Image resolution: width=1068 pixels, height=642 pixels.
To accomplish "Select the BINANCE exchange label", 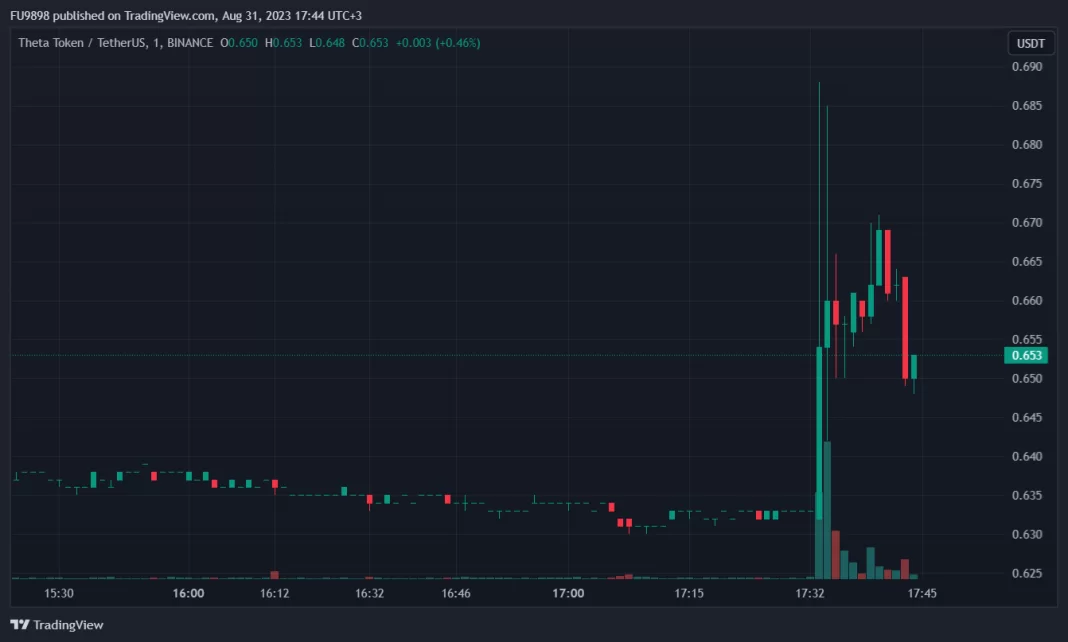I will (x=190, y=43).
